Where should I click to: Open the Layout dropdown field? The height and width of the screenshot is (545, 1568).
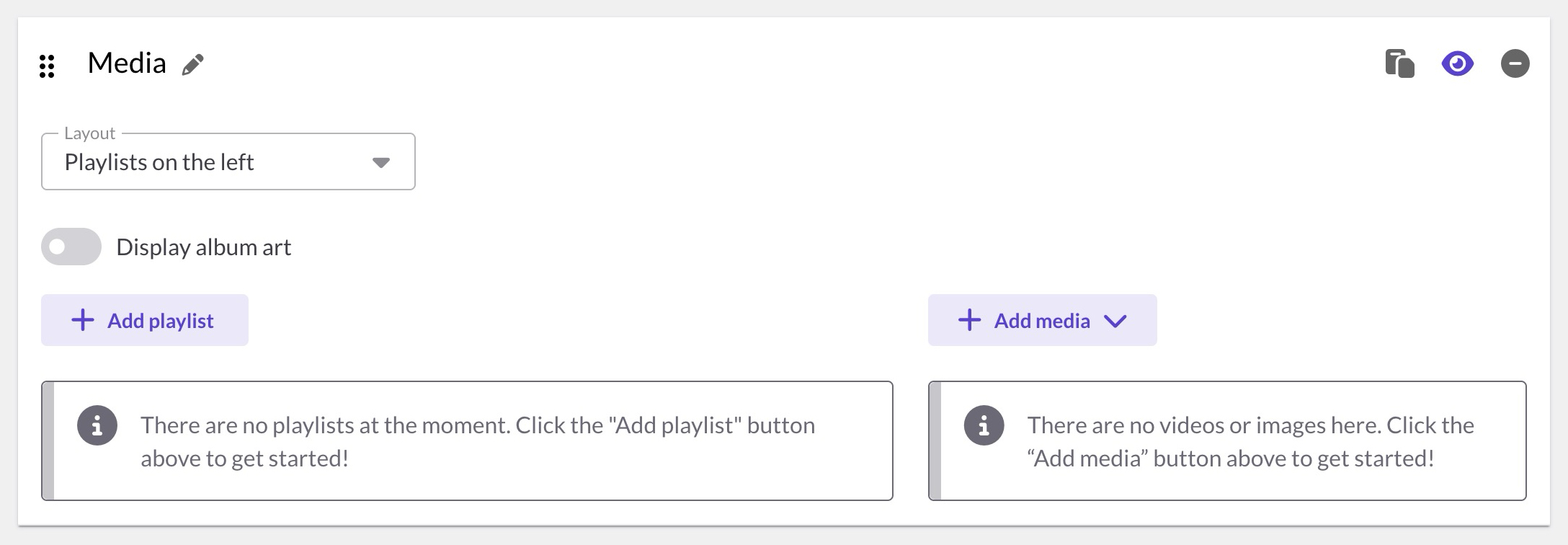(x=228, y=161)
